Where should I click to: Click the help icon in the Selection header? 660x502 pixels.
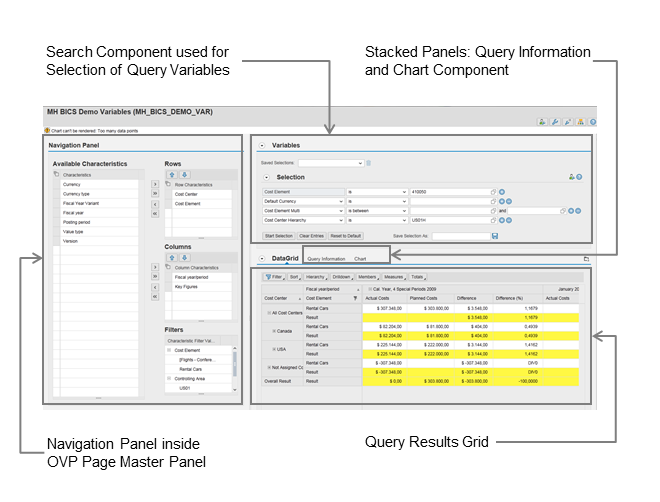579,177
